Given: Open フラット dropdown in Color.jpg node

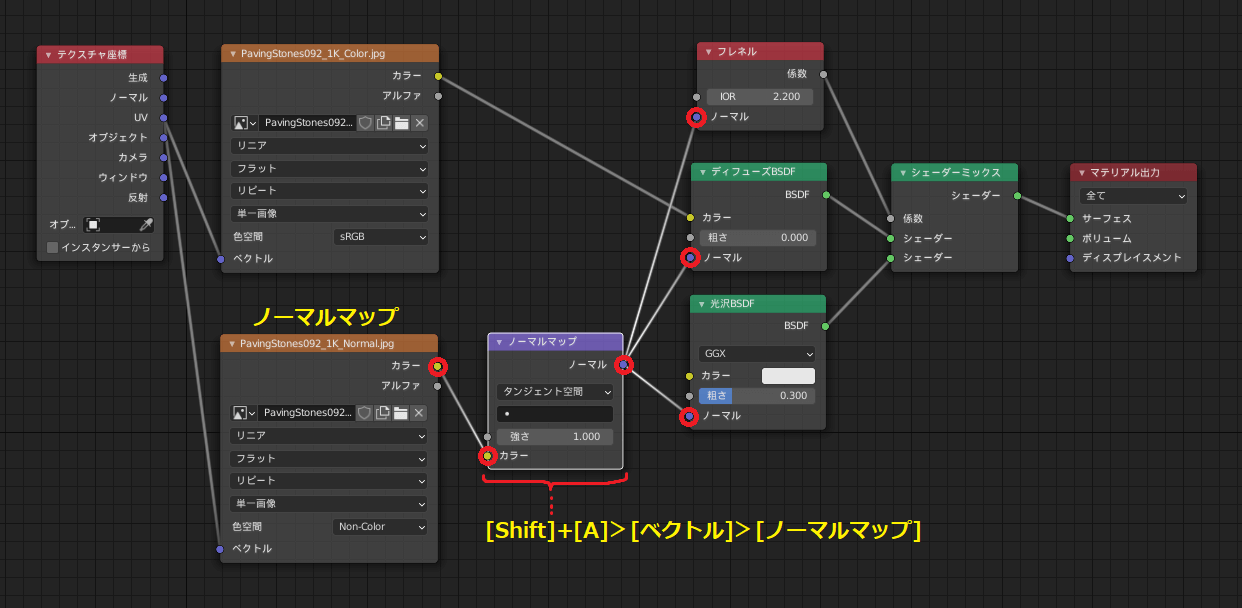Looking at the screenshot, I should [329, 169].
